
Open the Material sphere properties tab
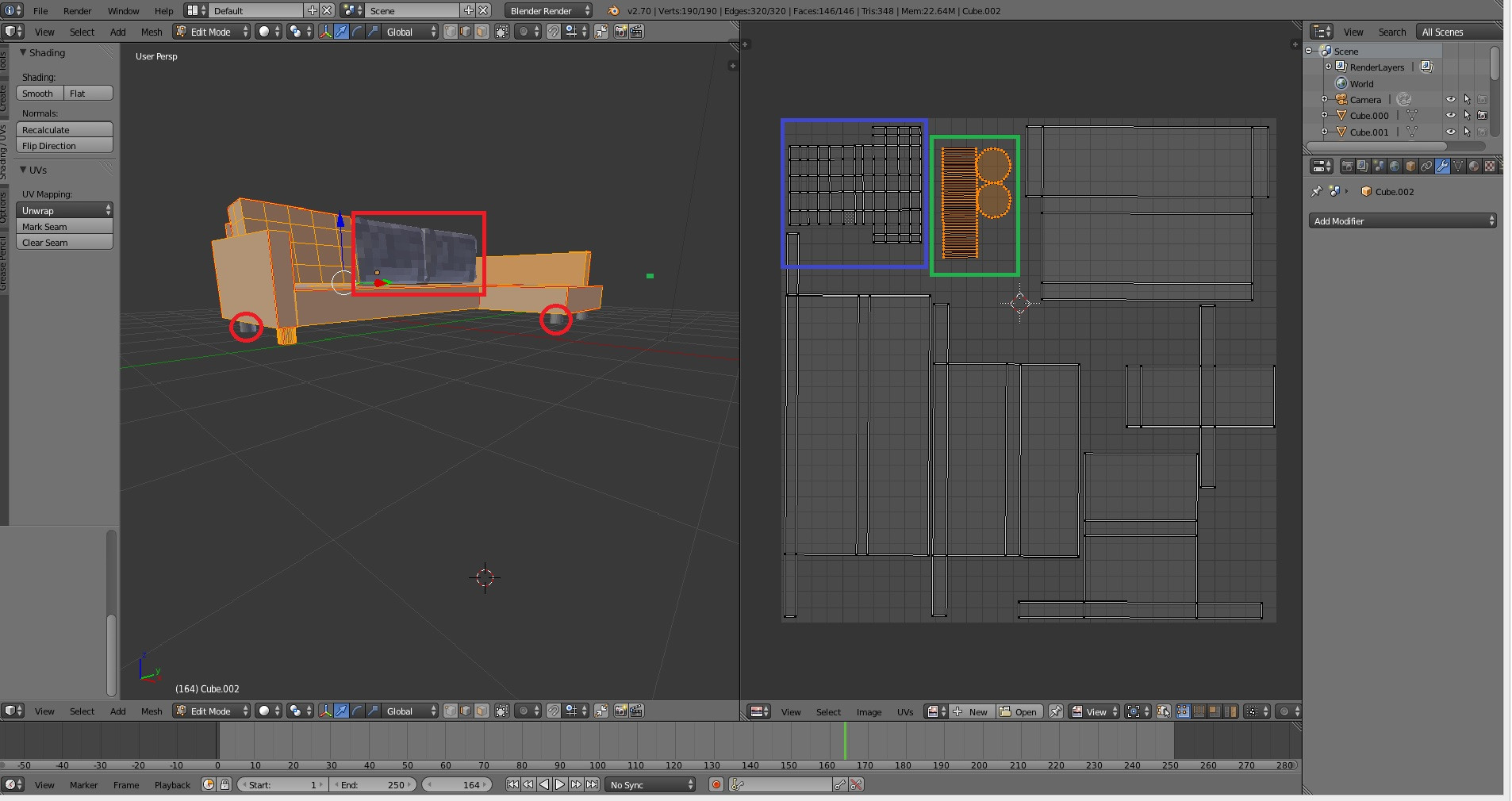pyautogui.click(x=1474, y=166)
